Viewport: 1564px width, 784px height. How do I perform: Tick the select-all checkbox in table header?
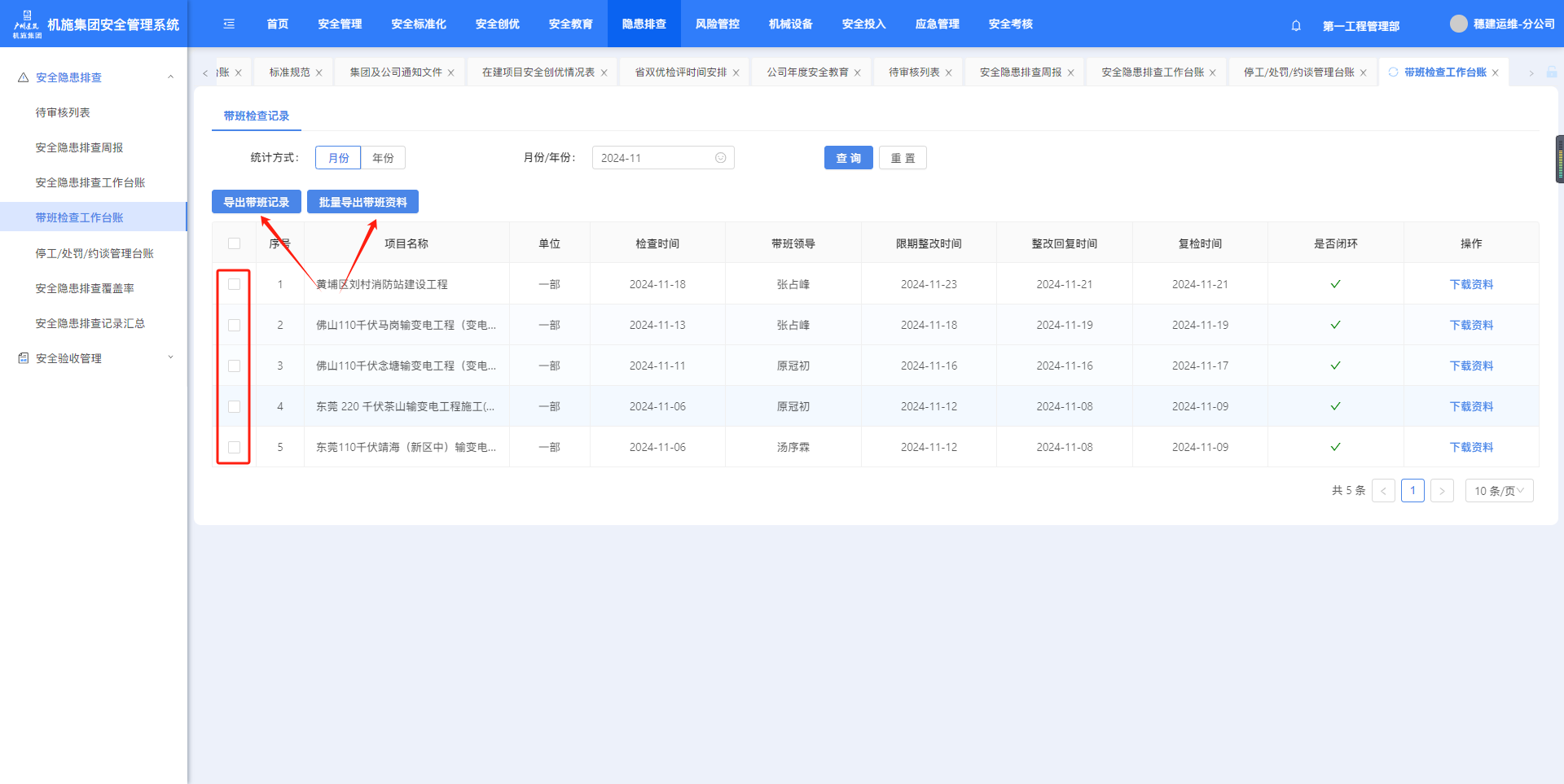(235, 243)
